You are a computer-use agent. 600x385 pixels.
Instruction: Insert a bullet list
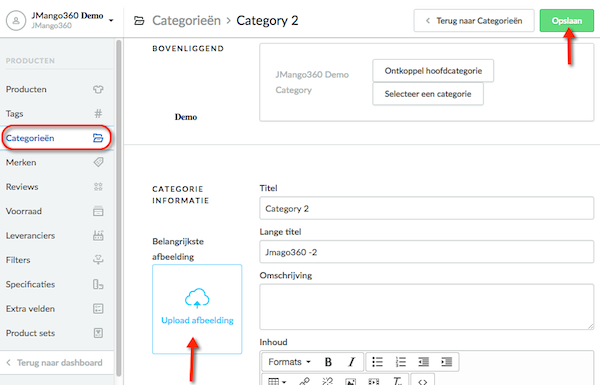pyautogui.click(x=377, y=362)
